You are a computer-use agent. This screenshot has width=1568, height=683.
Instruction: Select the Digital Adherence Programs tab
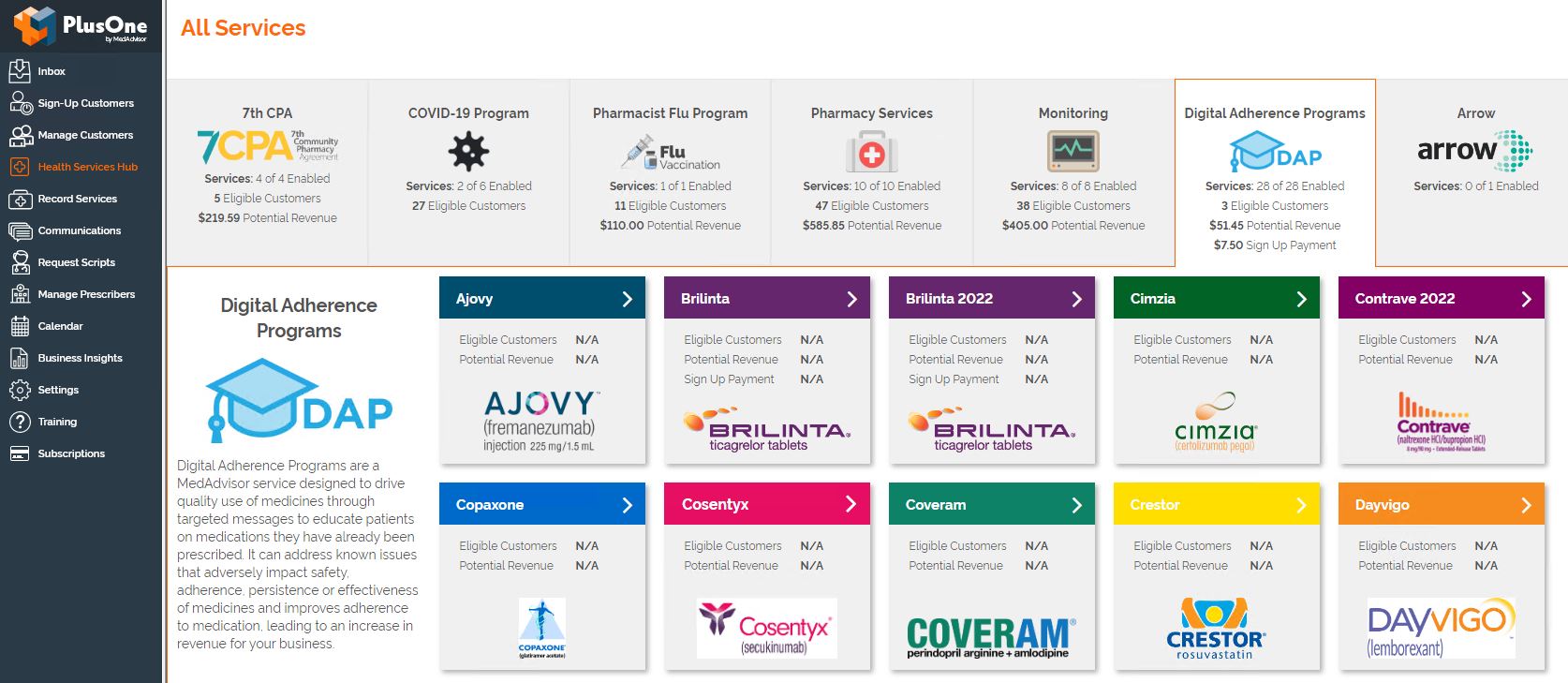[1275, 172]
